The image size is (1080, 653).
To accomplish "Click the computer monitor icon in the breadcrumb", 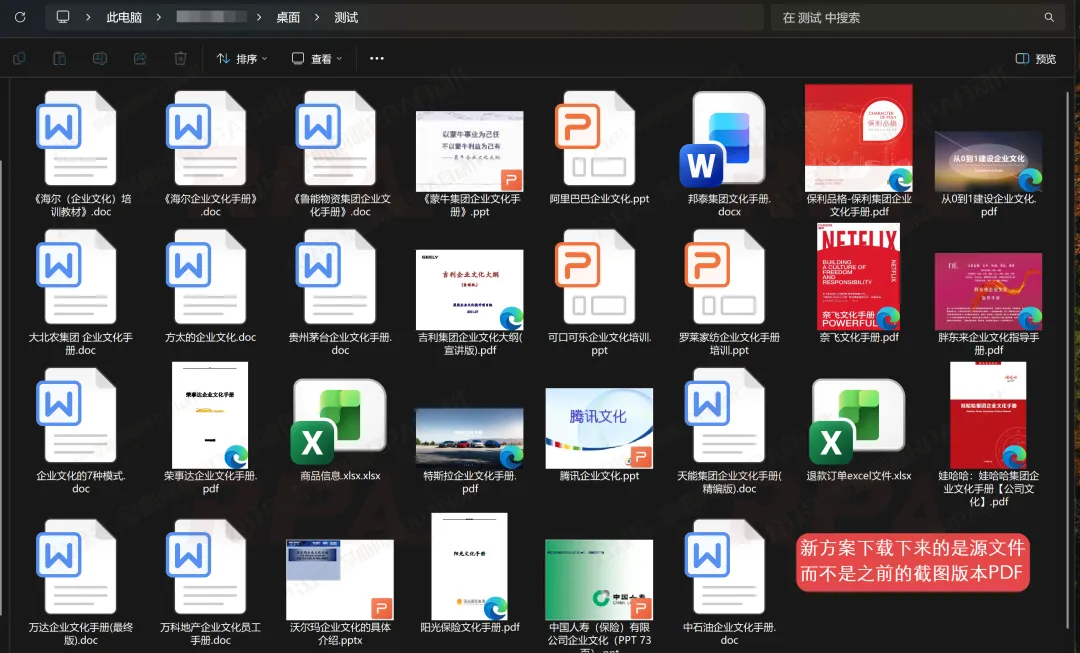I will pyautogui.click(x=63, y=17).
